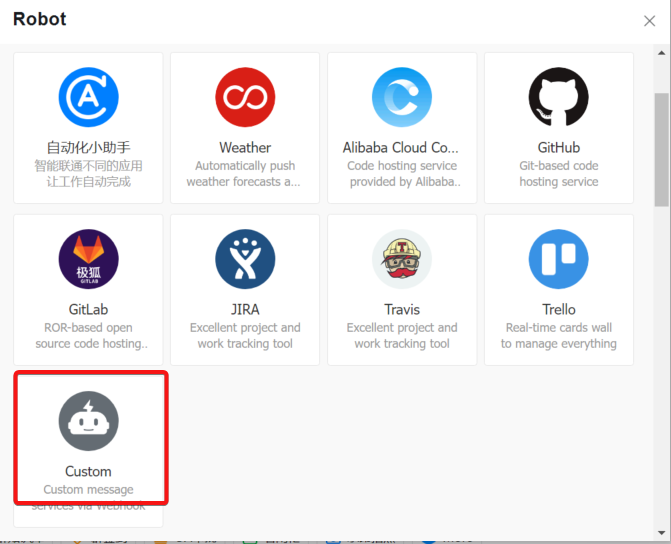671x544 pixels.
Task: Click the 'Custom' robot name label
Action: pyautogui.click(x=88, y=472)
